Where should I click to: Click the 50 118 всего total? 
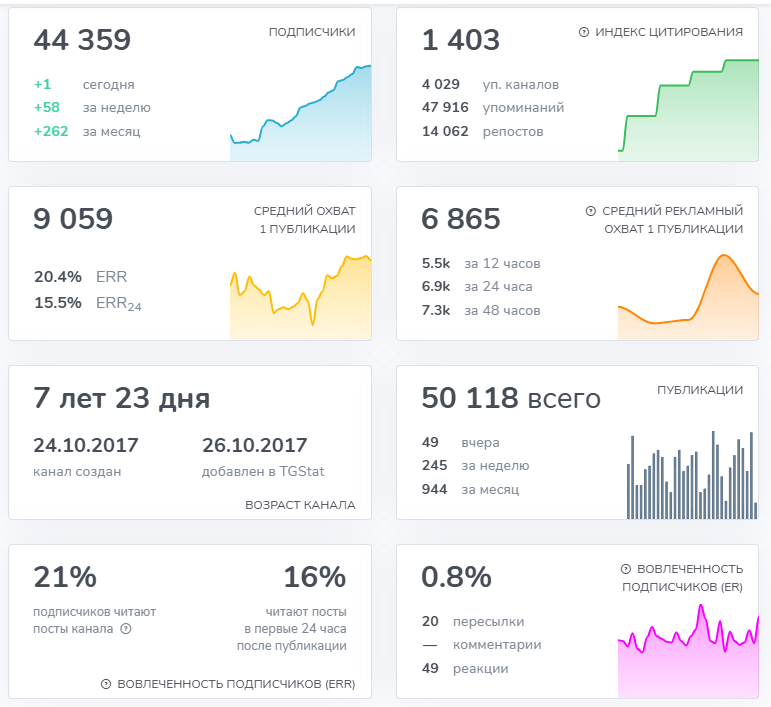[x=511, y=398]
